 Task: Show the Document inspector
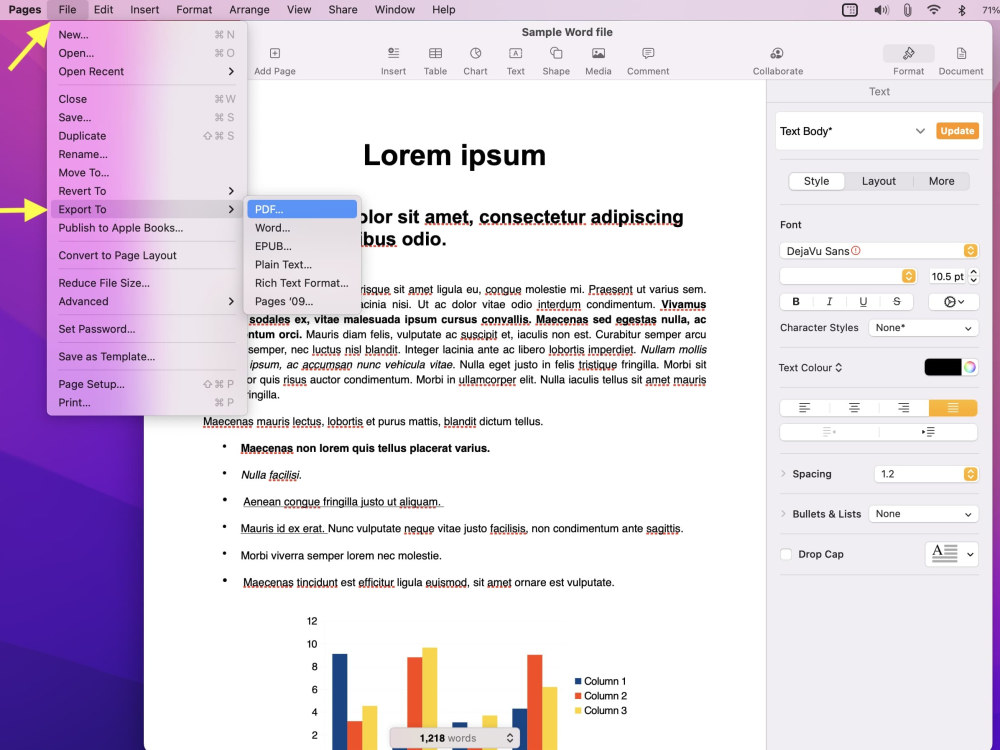961,54
